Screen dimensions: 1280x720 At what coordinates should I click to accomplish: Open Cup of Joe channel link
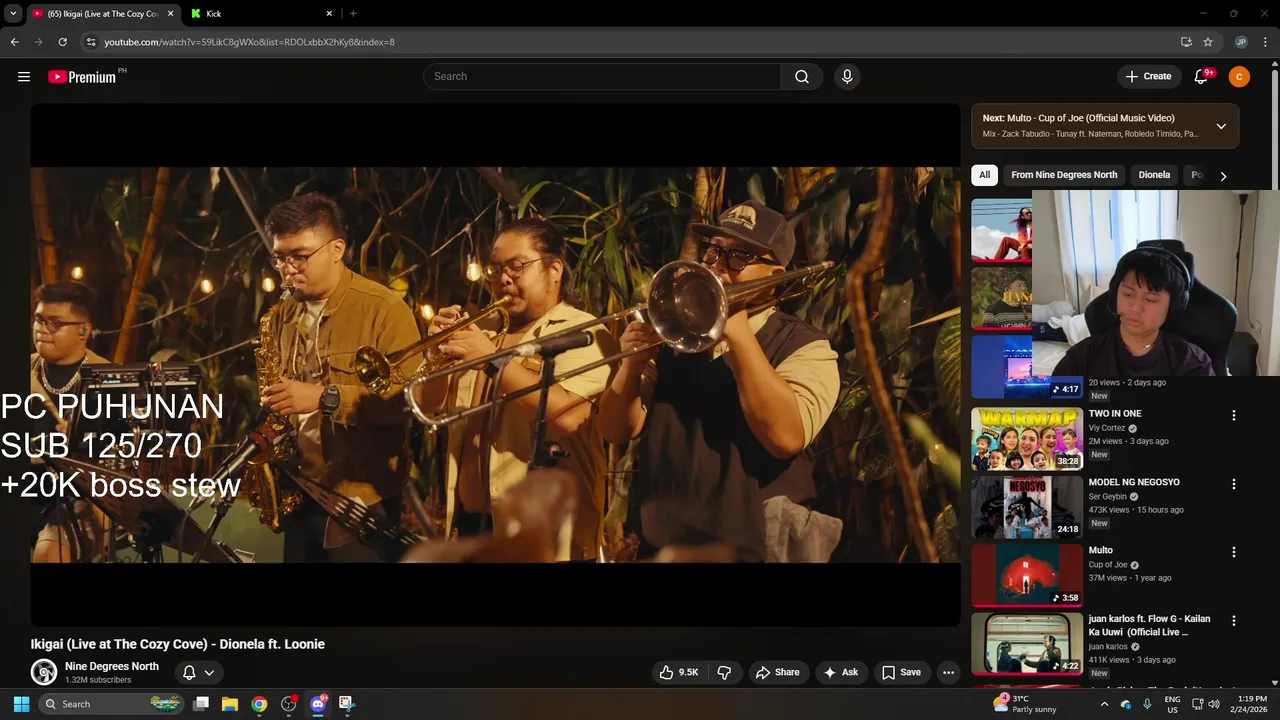coord(1108,565)
